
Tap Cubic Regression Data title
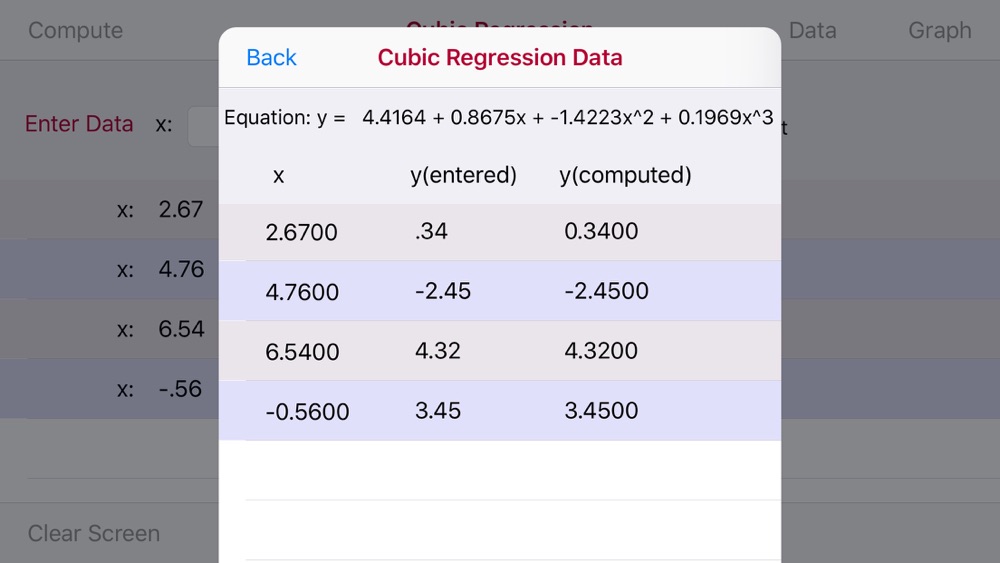coord(500,57)
